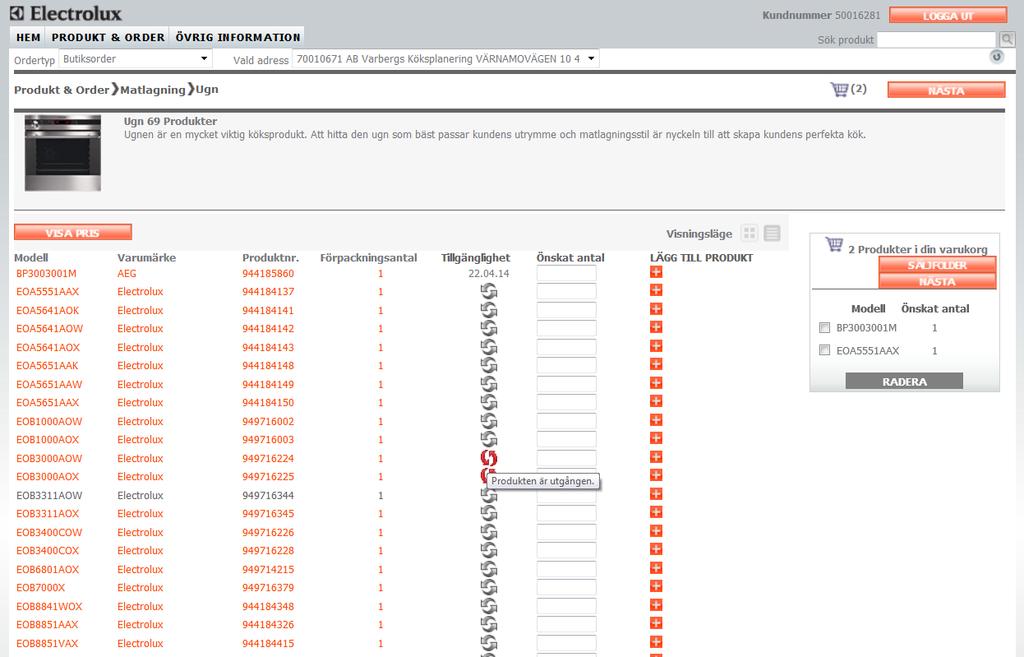Check availability icon for EOB3400COW
The height and width of the screenshot is (657, 1024).
tap(488, 532)
